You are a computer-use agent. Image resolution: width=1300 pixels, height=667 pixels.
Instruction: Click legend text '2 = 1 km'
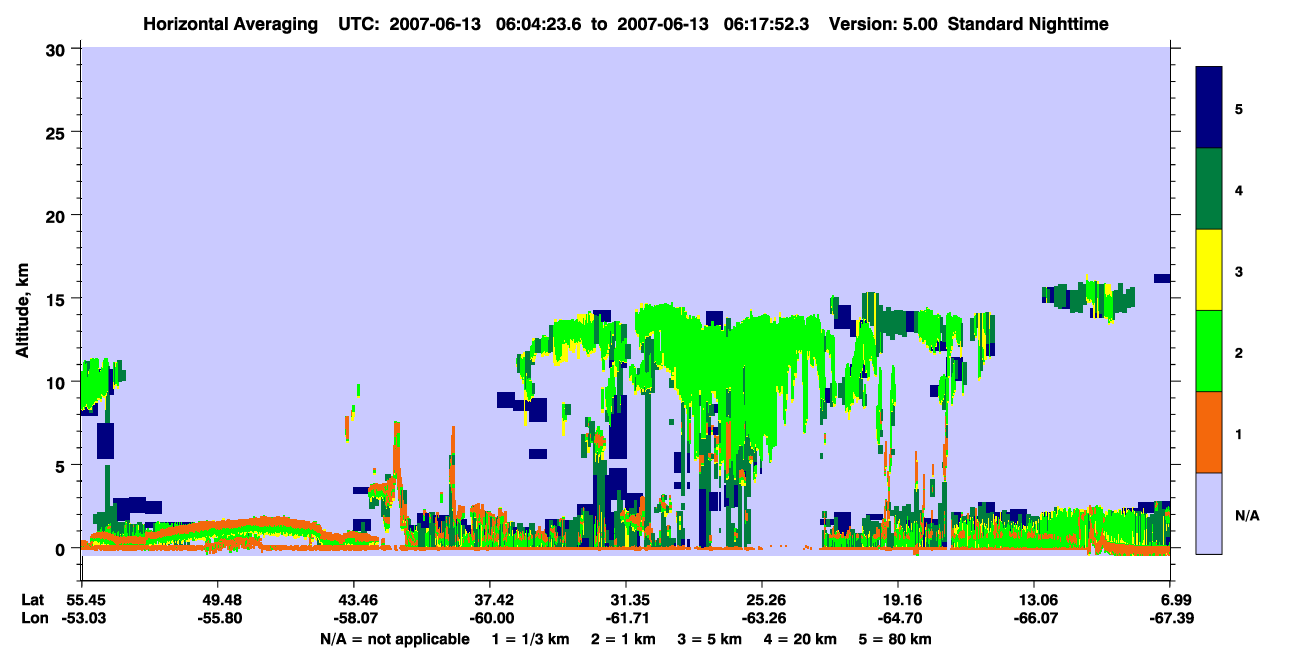[x=622, y=639]
